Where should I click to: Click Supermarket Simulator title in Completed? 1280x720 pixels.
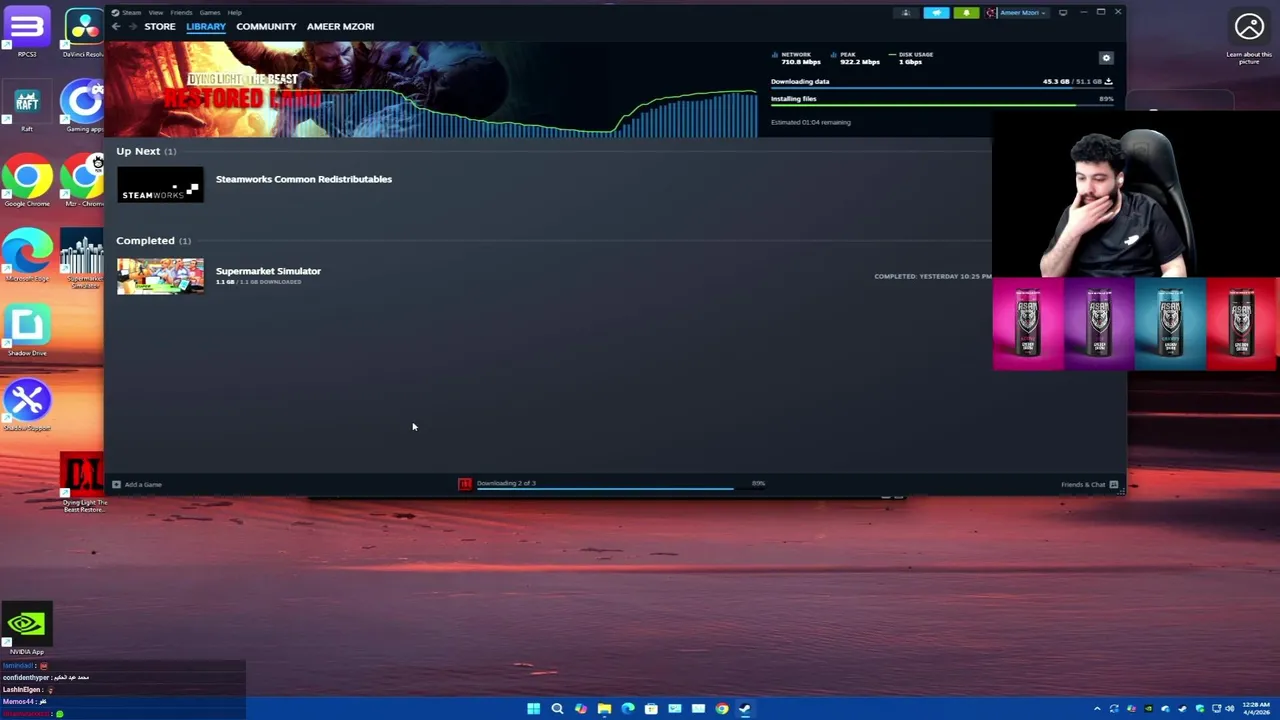[x=268, y=271]
